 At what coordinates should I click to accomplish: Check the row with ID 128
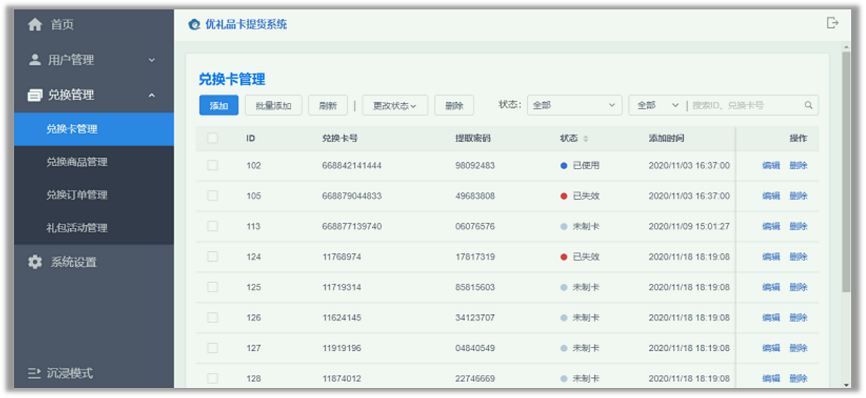[x=213, y=379]
